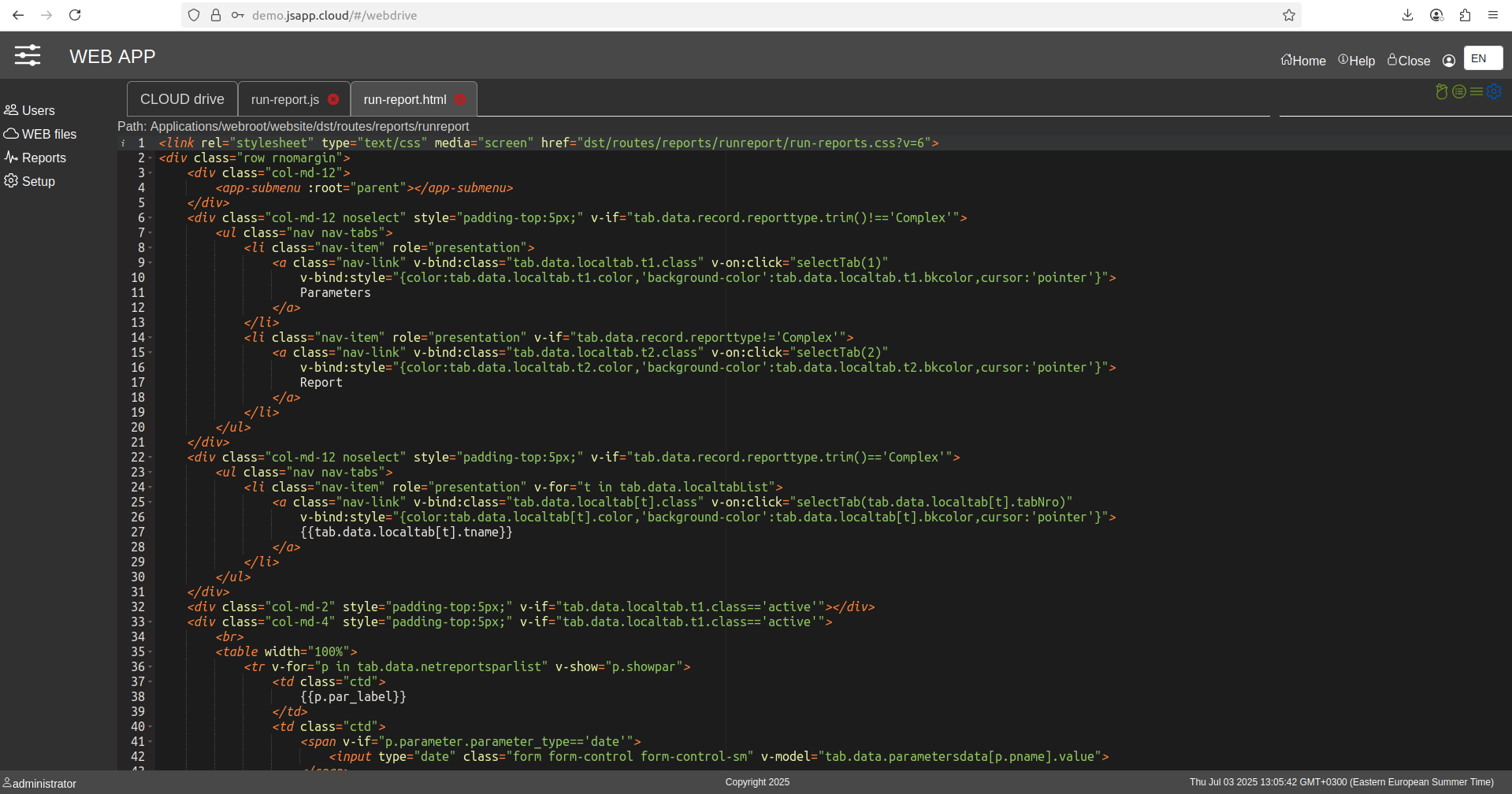
Task: Open Reports in the sidebar
Action: [44, 158]
